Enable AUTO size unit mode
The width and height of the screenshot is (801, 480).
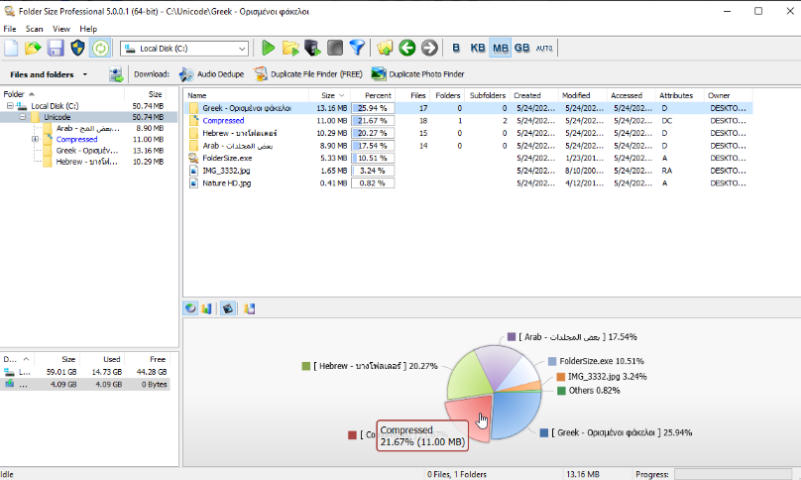tap(544, 48)
